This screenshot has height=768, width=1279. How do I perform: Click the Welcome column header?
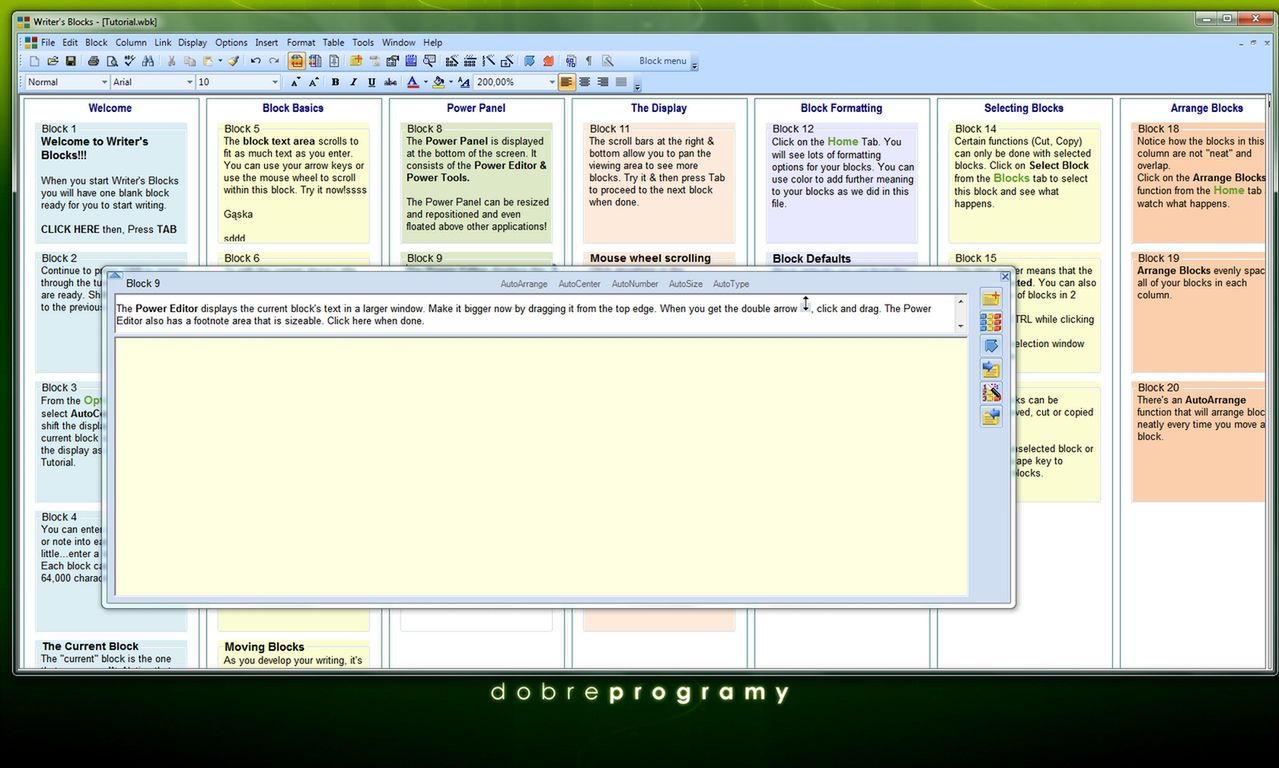pyautogui.click(x=110, y=108)
